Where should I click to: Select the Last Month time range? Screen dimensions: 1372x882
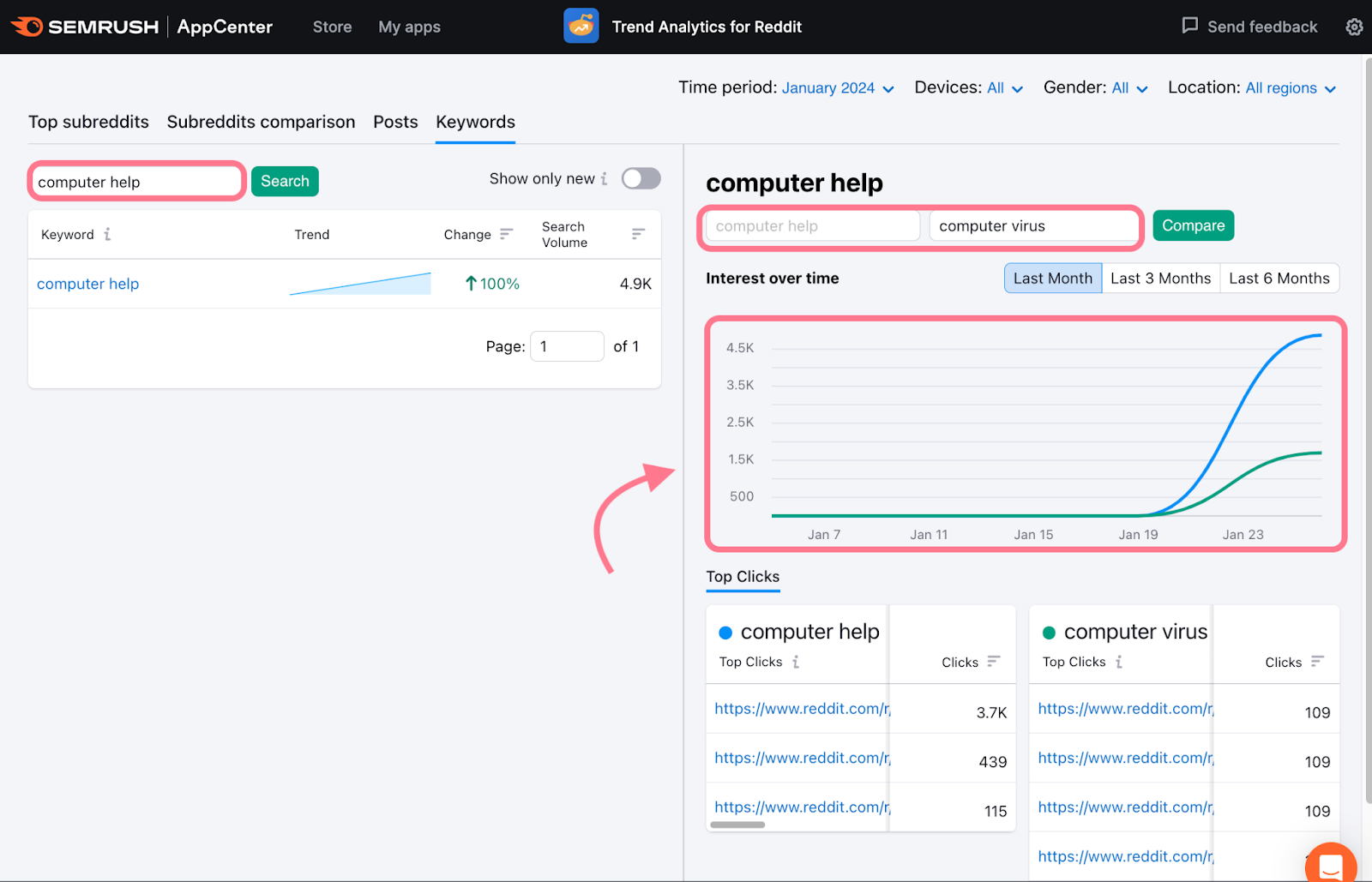click(x=1053, y=279)
